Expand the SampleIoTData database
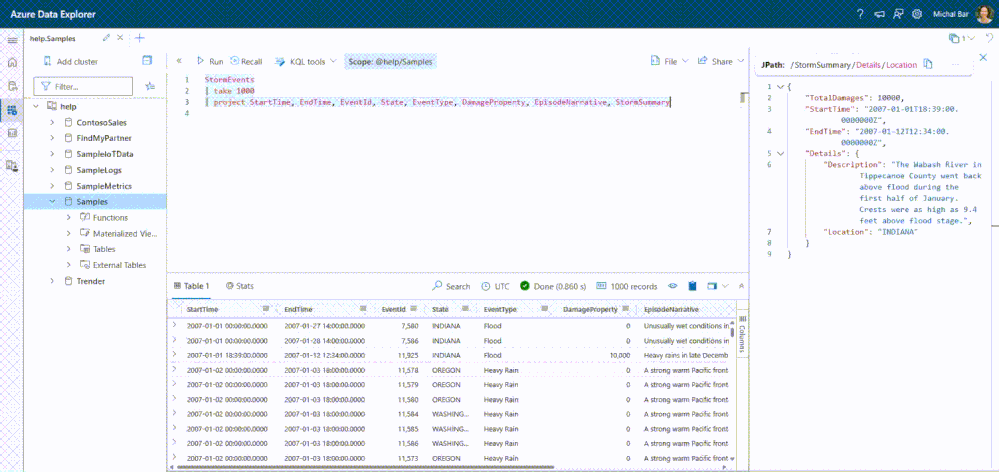The image size is (999, 472). point(52,154)
